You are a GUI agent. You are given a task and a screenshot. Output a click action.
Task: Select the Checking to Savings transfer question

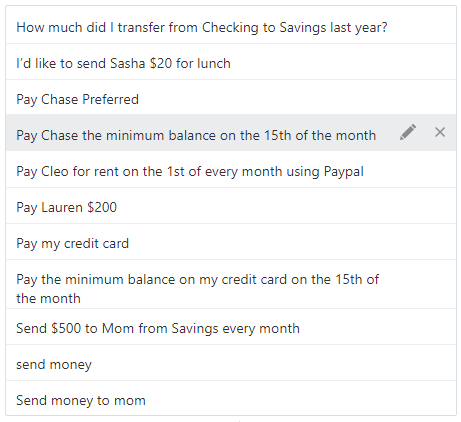click(231, 25)
